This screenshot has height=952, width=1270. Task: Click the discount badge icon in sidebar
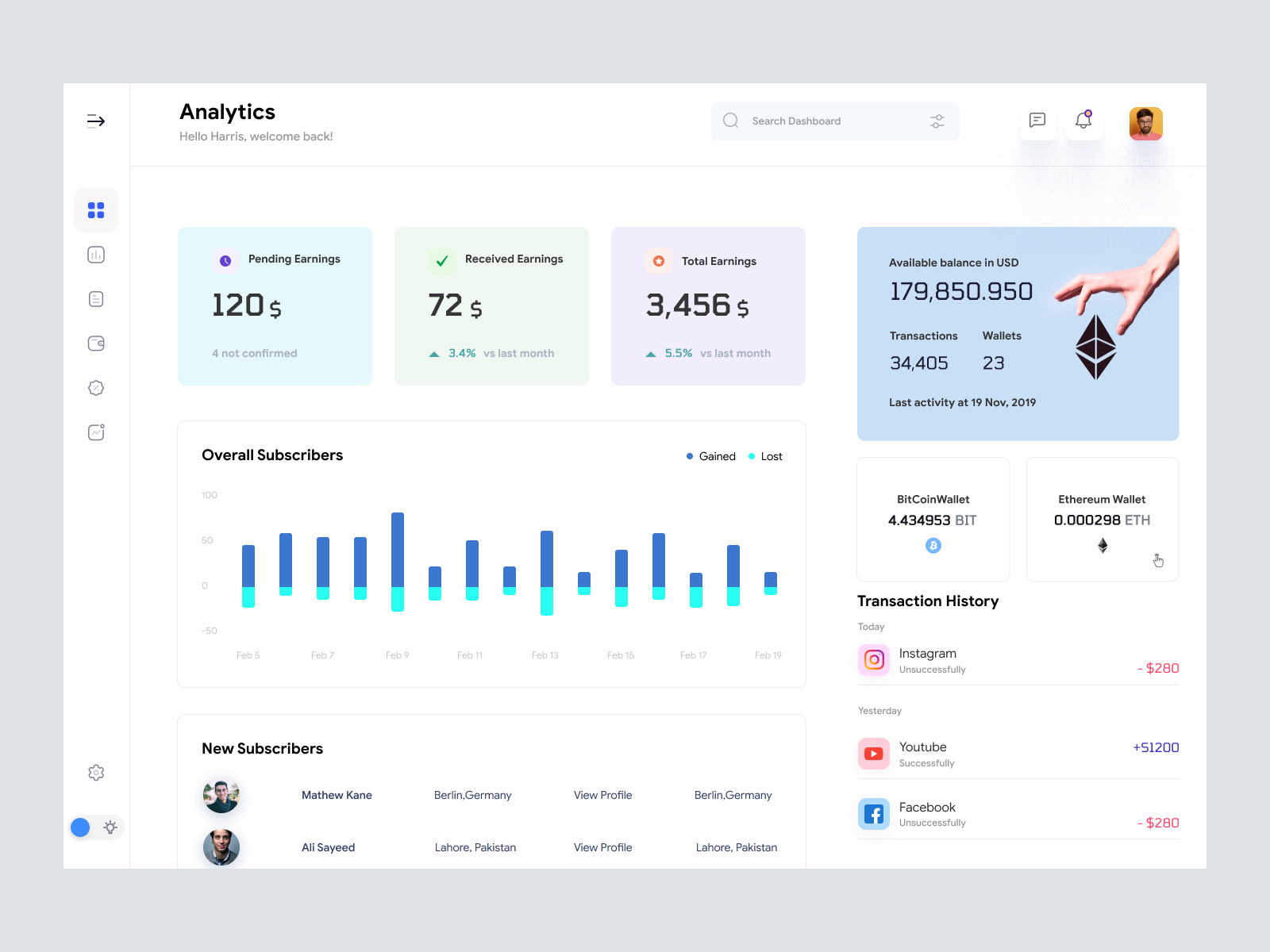pyautogui.click(x=96, y=387)
